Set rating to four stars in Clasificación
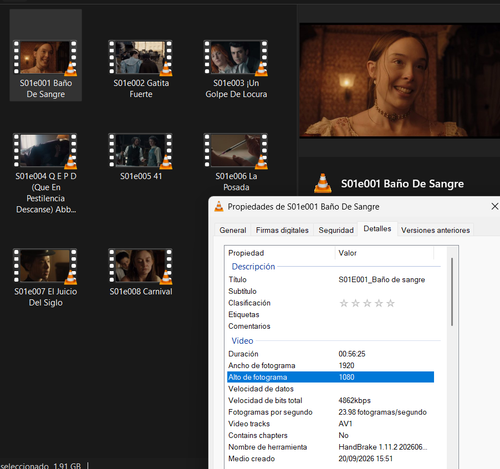500x469 pixels. pos(379,303)
